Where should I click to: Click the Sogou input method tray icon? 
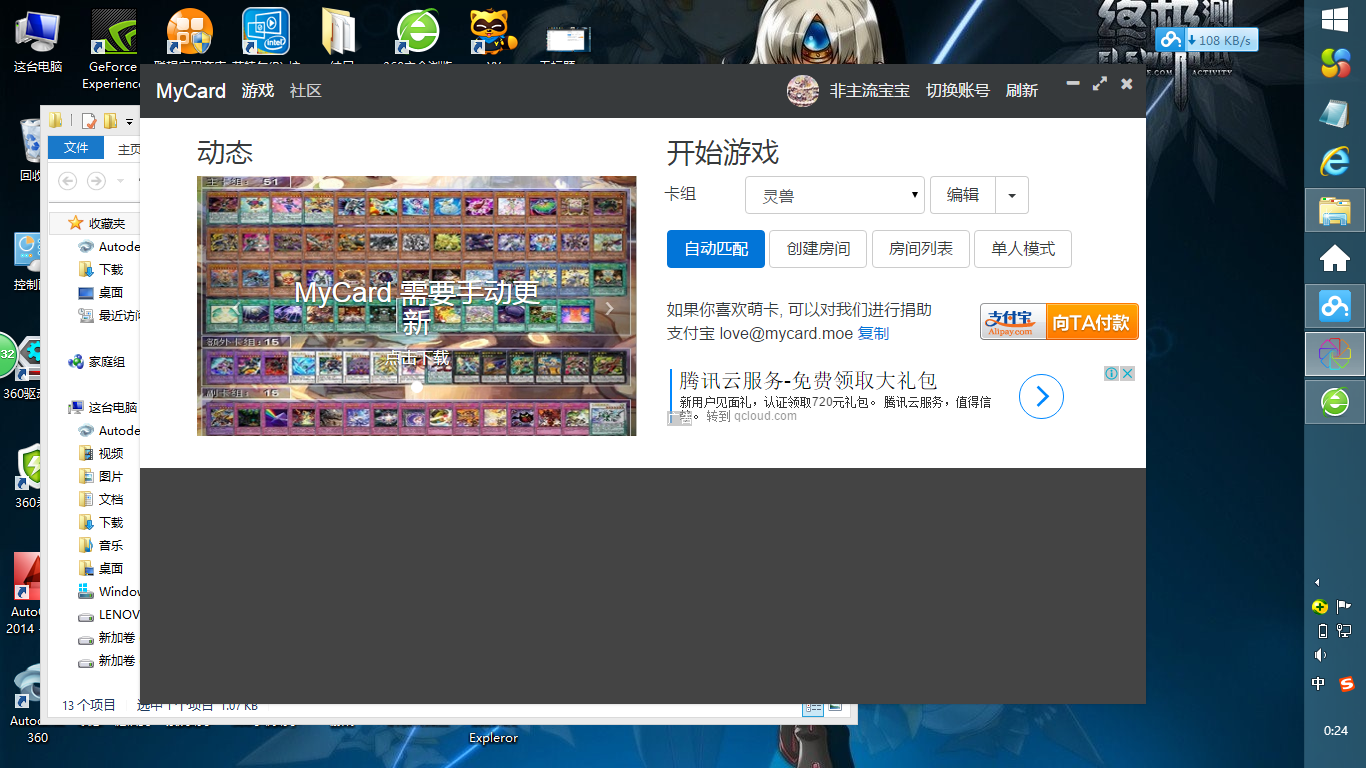(x=1346, y=684)
